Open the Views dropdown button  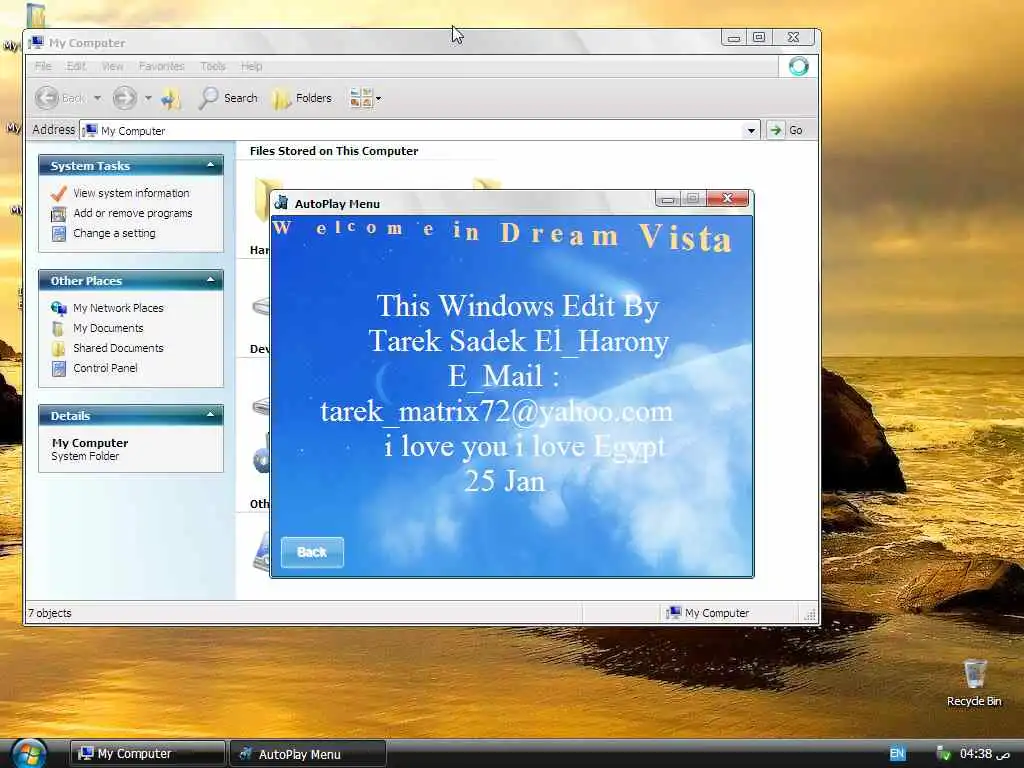[x=365, y=98]
